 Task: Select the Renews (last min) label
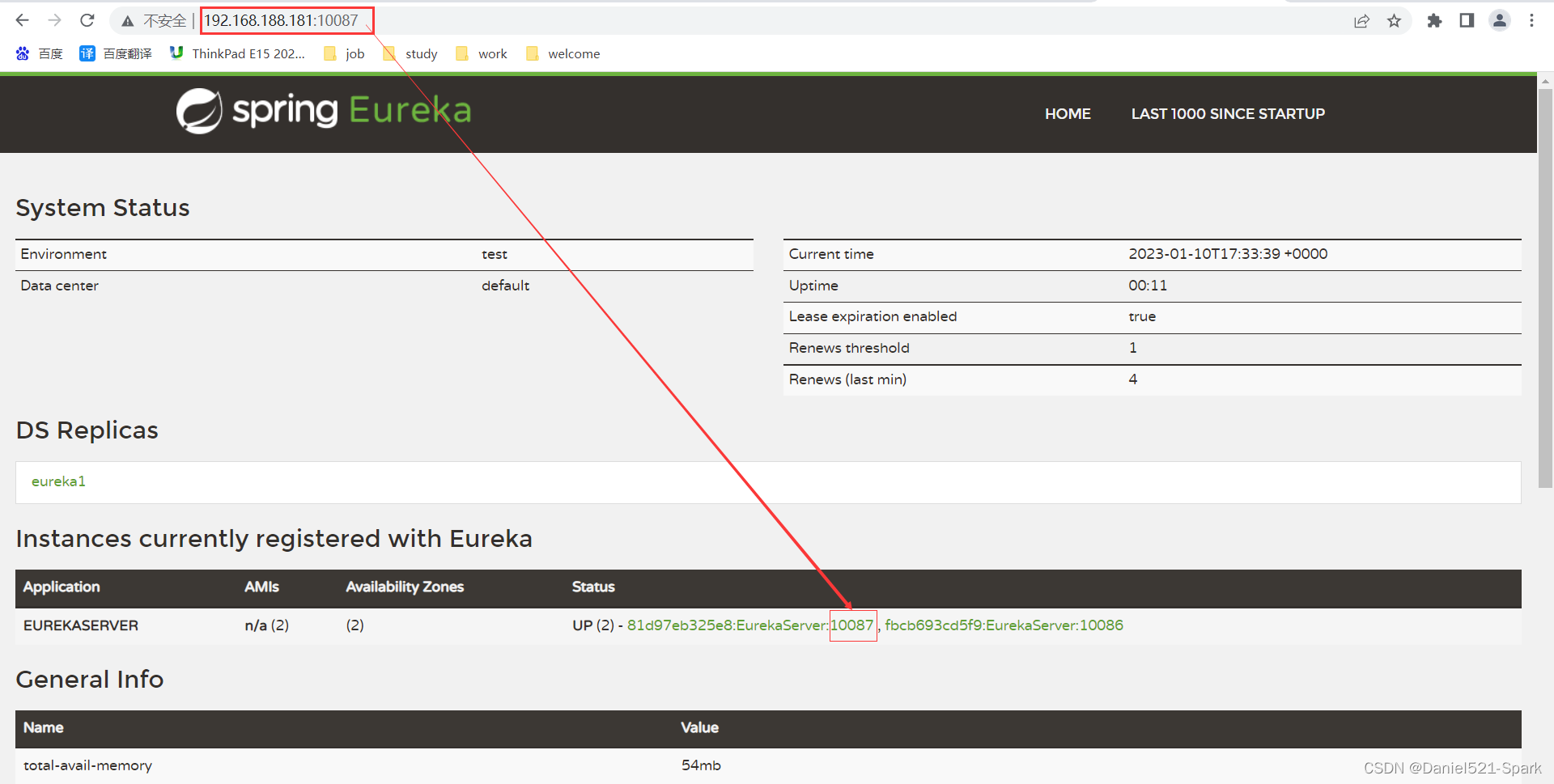click(x=847, y=379)
